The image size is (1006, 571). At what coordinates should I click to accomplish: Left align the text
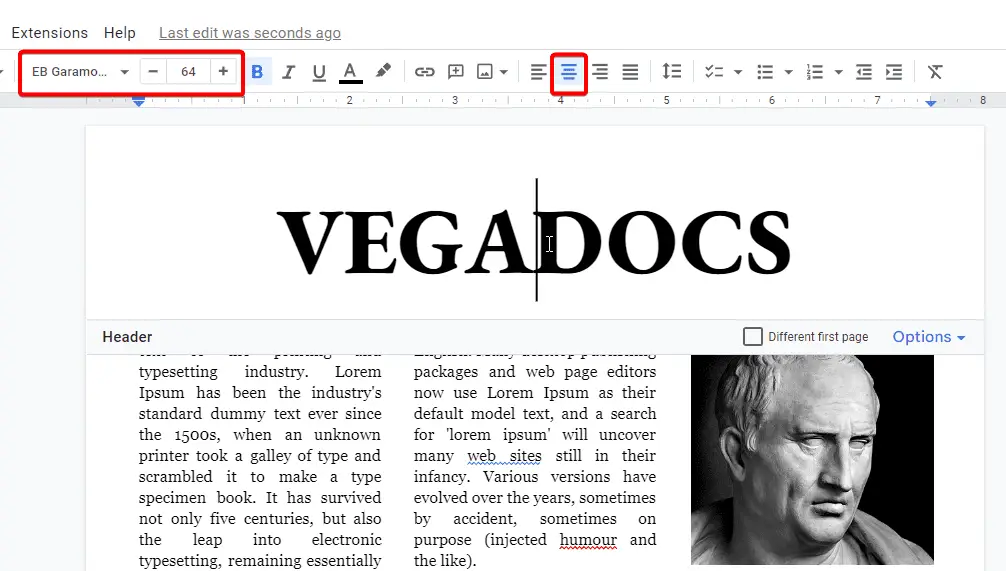pyautogui.click(x=538, y=72)
